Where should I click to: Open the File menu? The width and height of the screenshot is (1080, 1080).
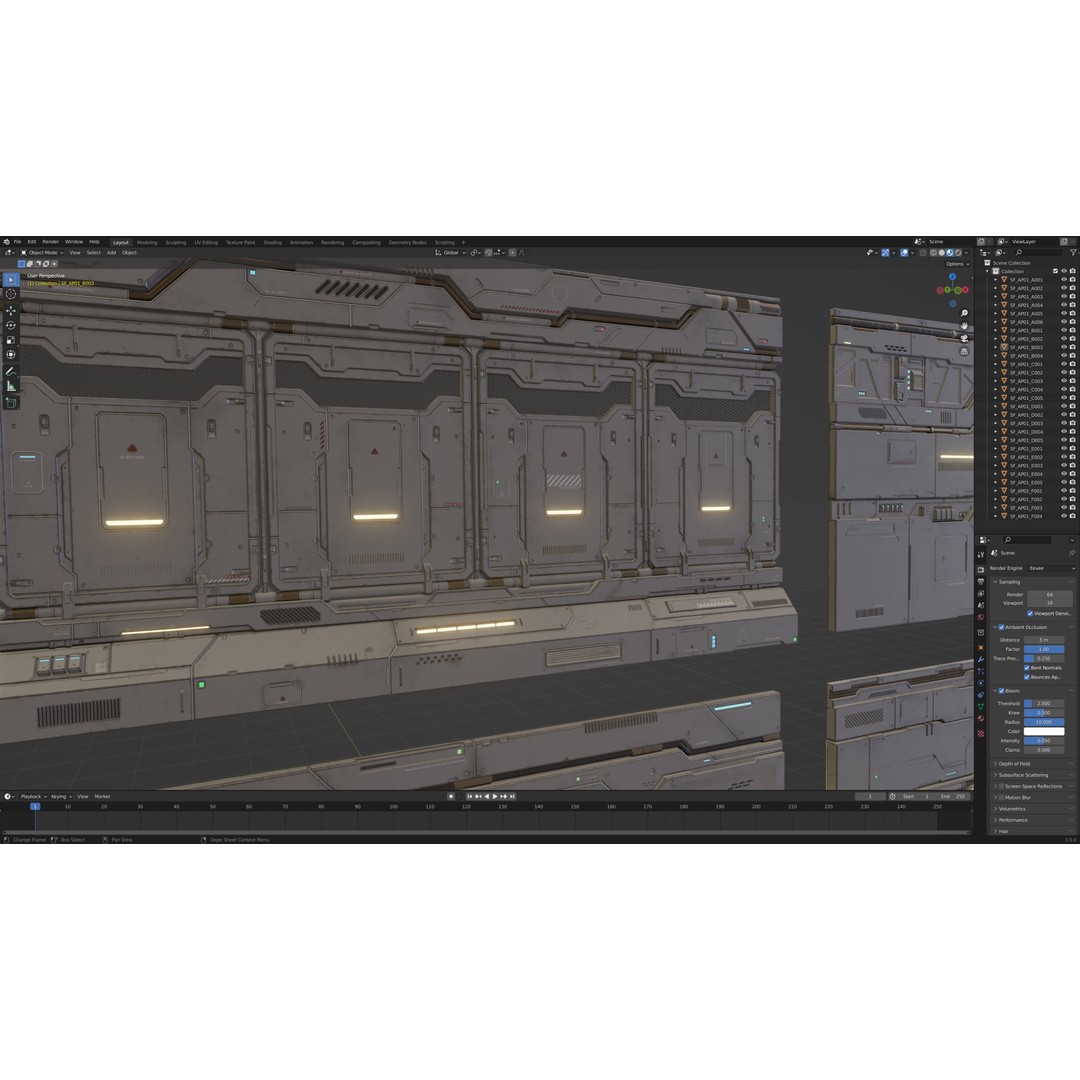click(18, 242)
